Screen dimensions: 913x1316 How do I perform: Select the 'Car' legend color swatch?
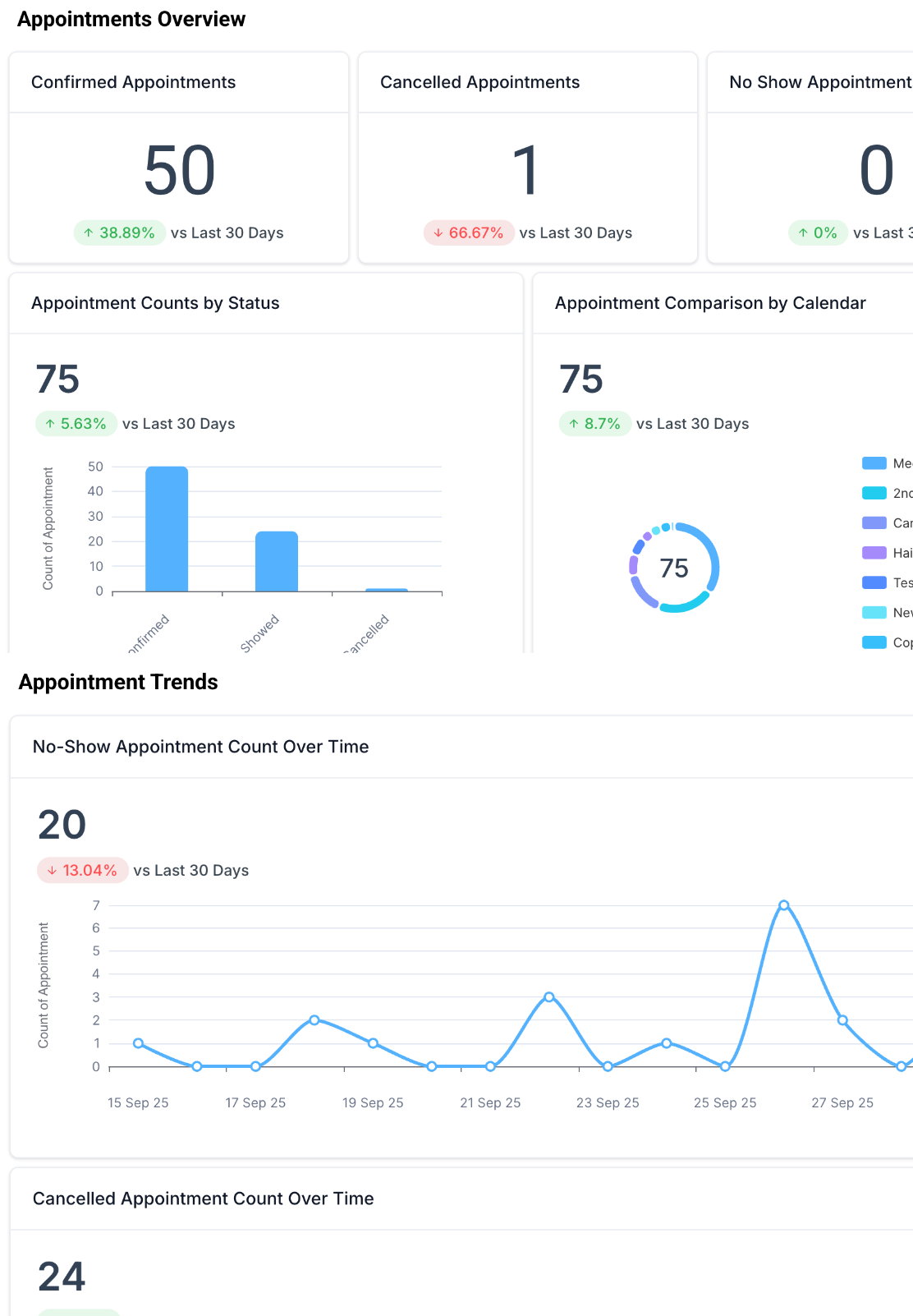point(874,523)
